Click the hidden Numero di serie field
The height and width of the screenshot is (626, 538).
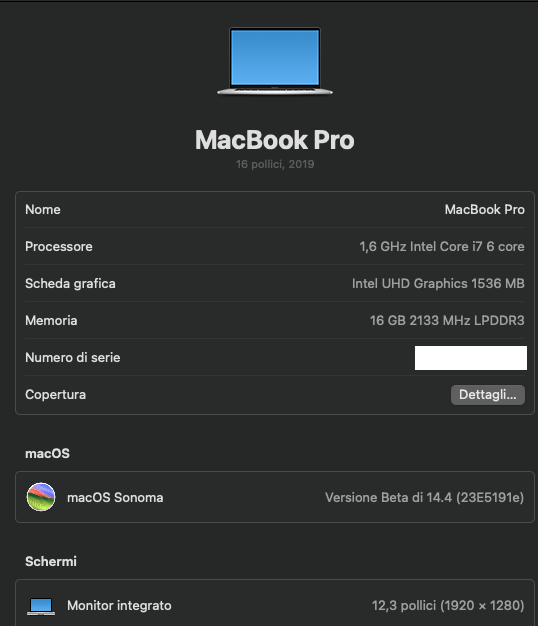coord(471,358)
